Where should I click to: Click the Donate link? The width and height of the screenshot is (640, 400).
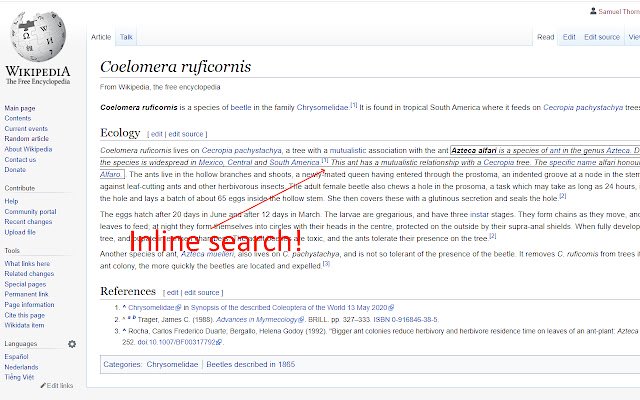[x=15, y=170]
